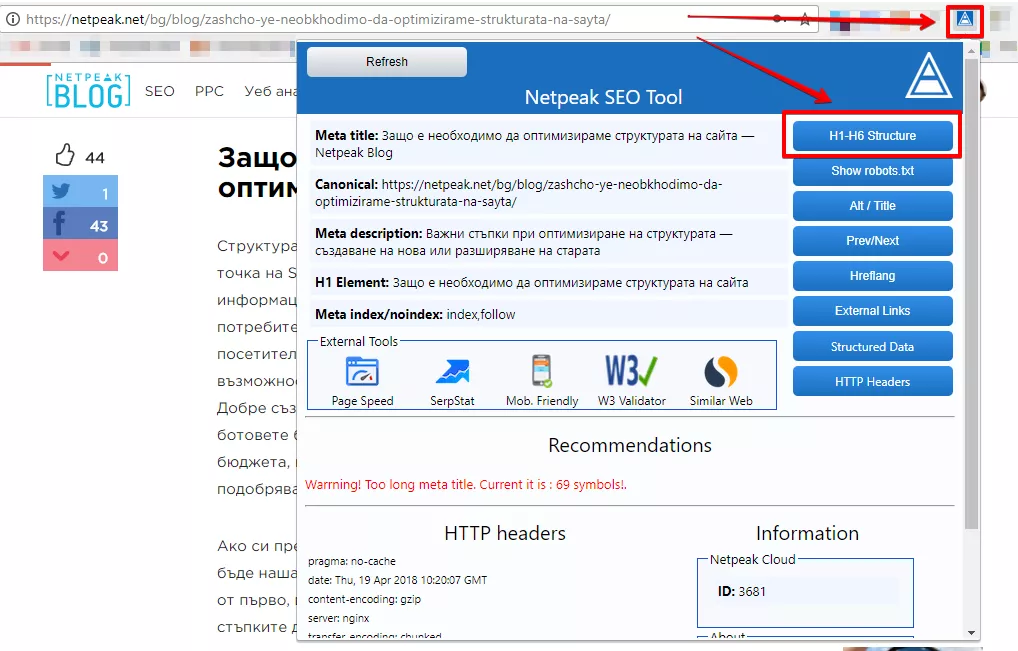Share the article on Facebook
This screenshot has width=1018, height=651.
[x=81, y=224]
